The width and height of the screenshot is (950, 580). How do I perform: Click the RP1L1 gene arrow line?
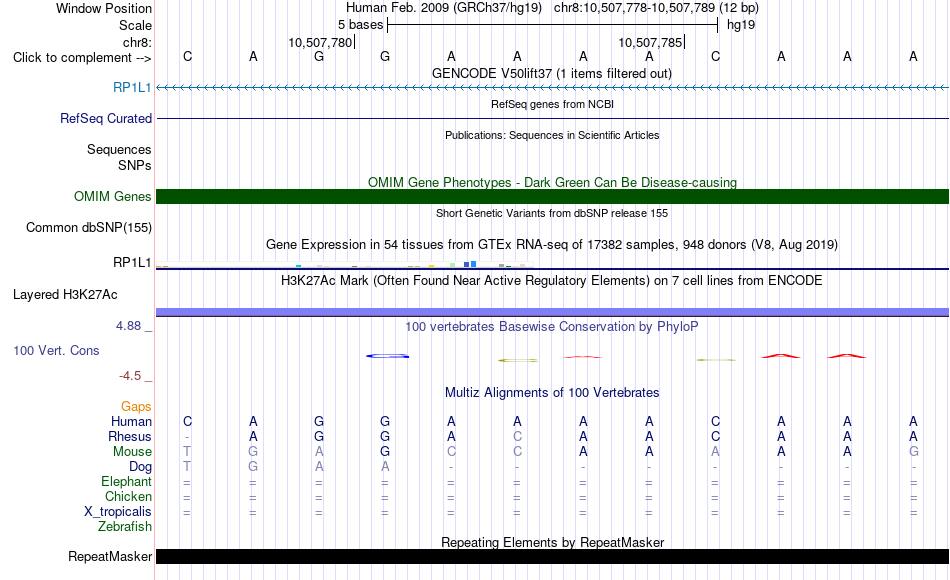(552, 88)
